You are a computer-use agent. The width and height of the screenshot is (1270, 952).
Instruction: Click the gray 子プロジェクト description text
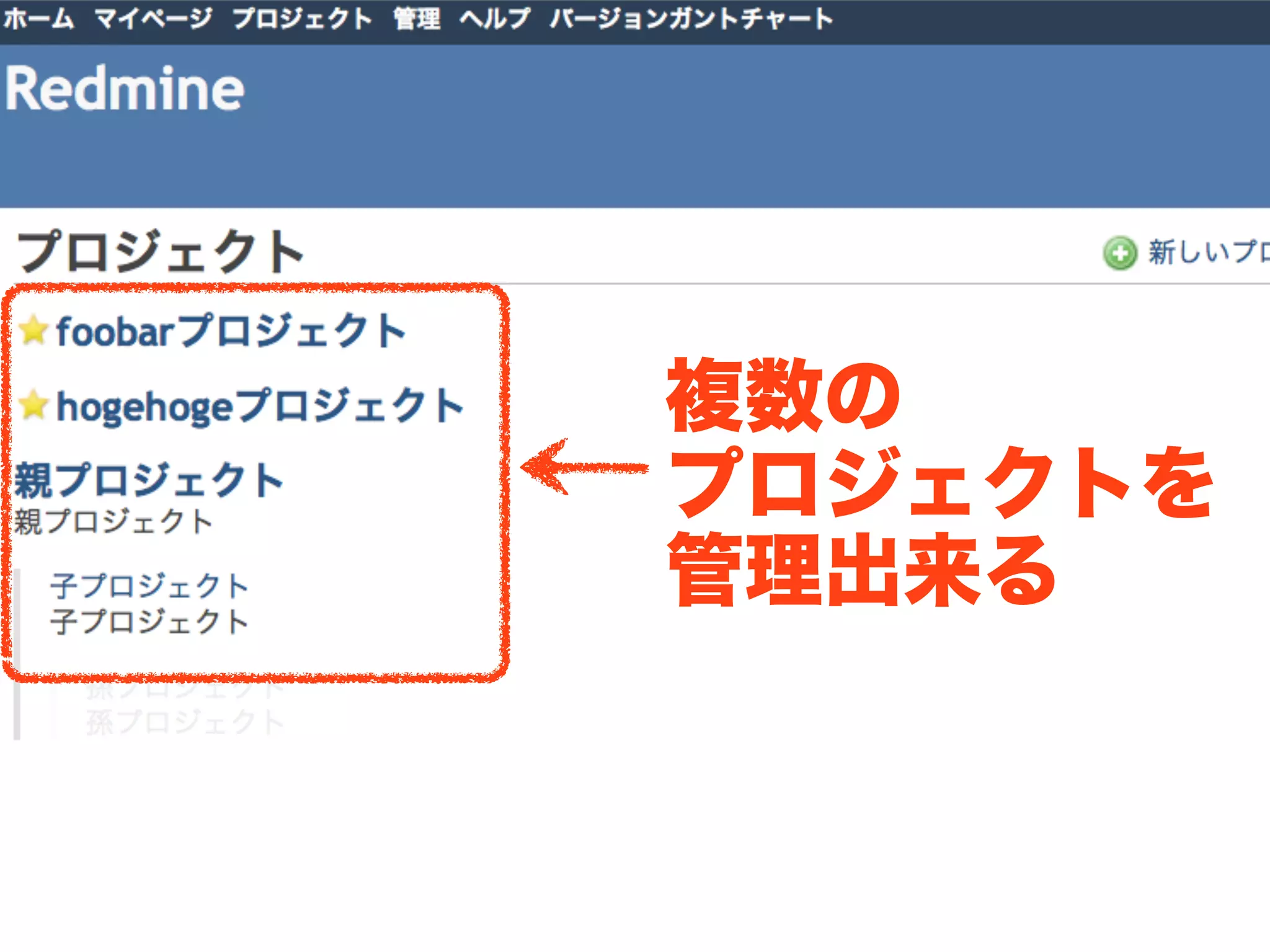coord(149,622)
